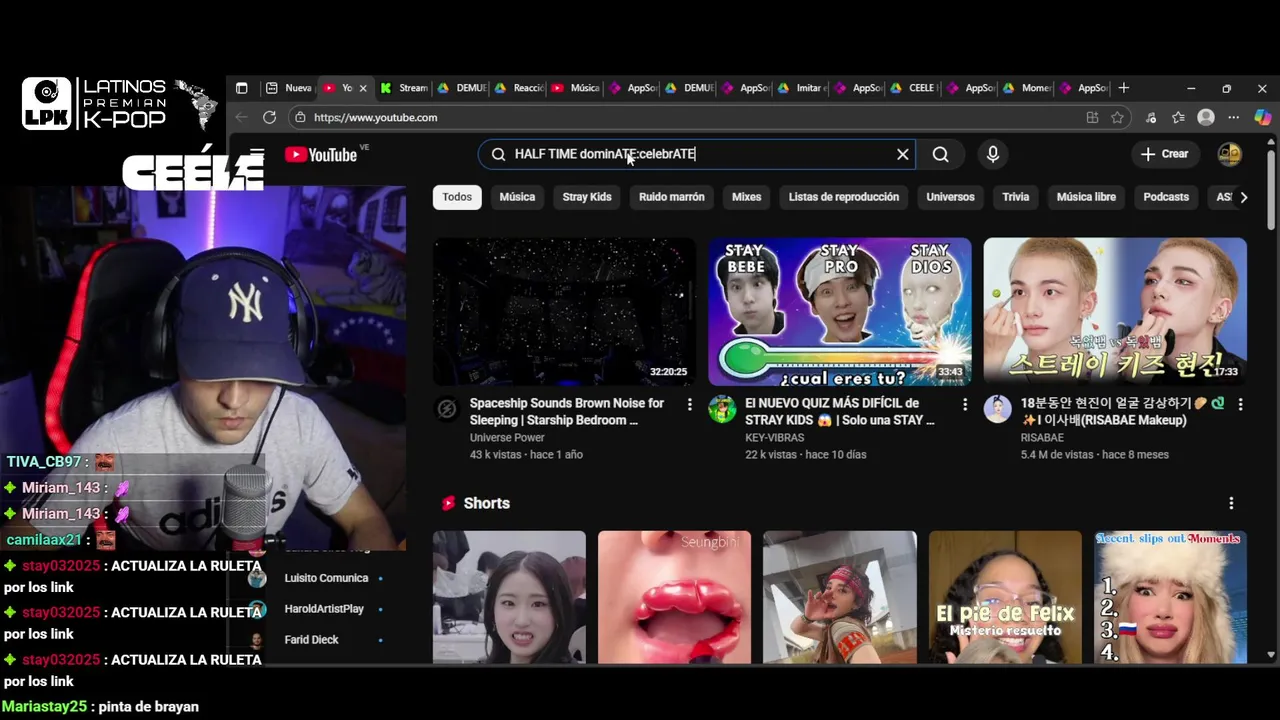Open the RISABAE Makeup video thumbnail
Screen dimensions: 1280x720
[x=1115, y=311]
